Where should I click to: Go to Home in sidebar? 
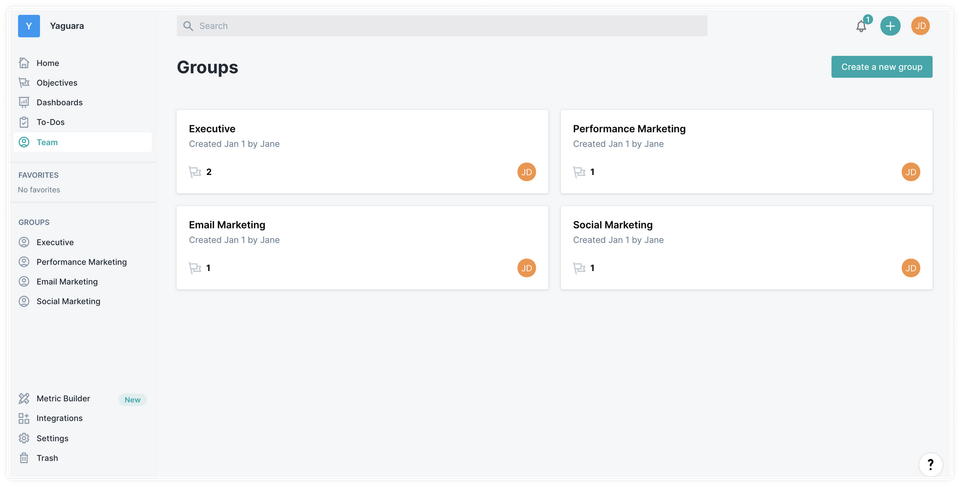[47, 63]
